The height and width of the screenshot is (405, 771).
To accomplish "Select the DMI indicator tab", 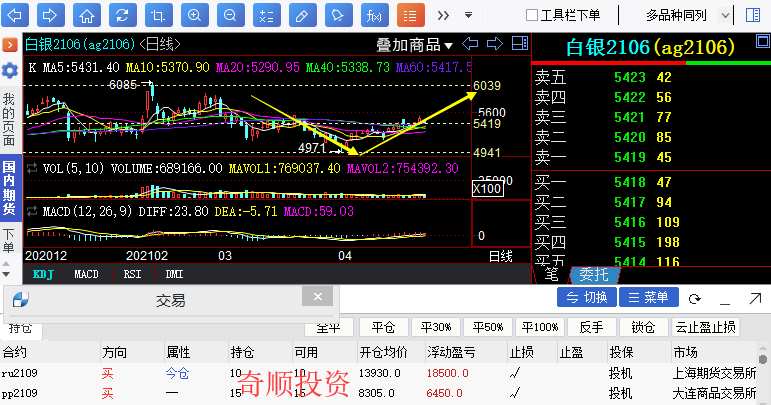I will click(x=174, y=274).
